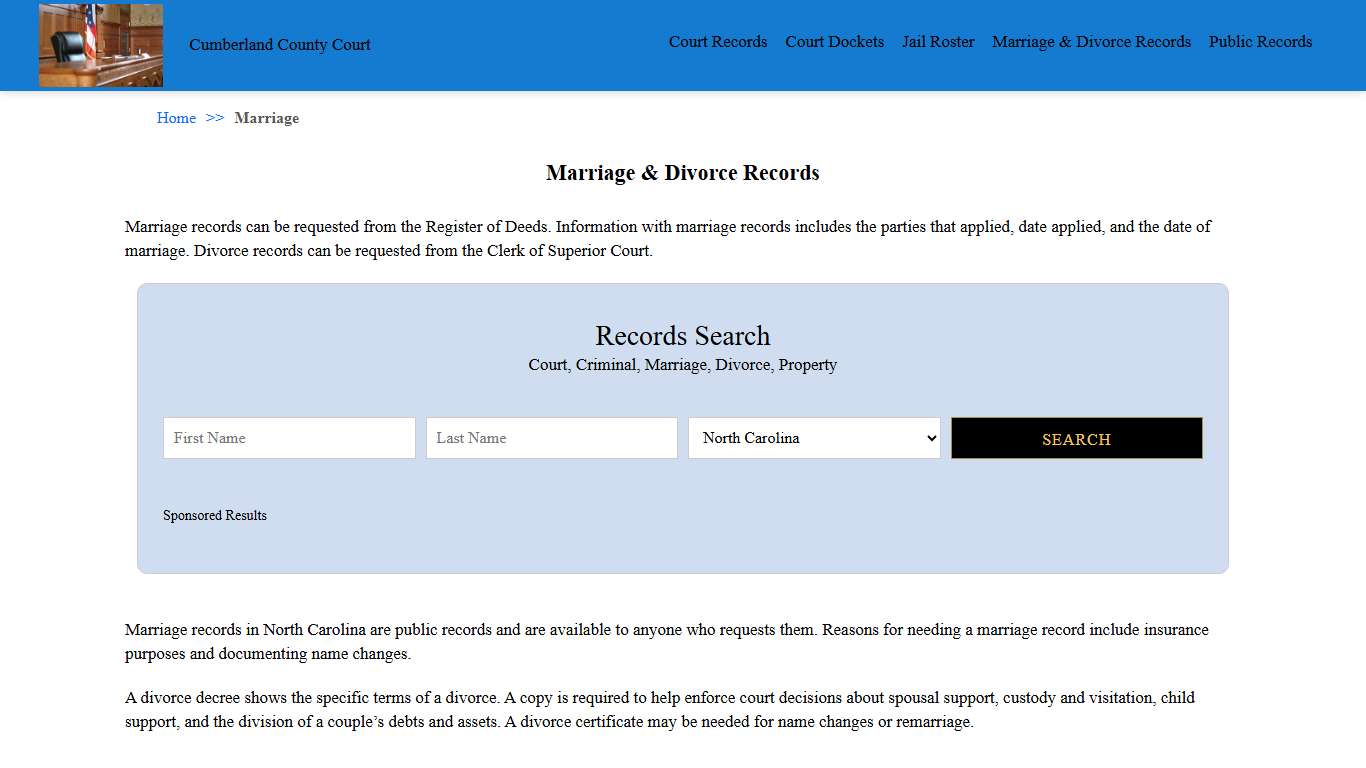Navigate to Home via breadcrumb link

[x=176, y=118]
